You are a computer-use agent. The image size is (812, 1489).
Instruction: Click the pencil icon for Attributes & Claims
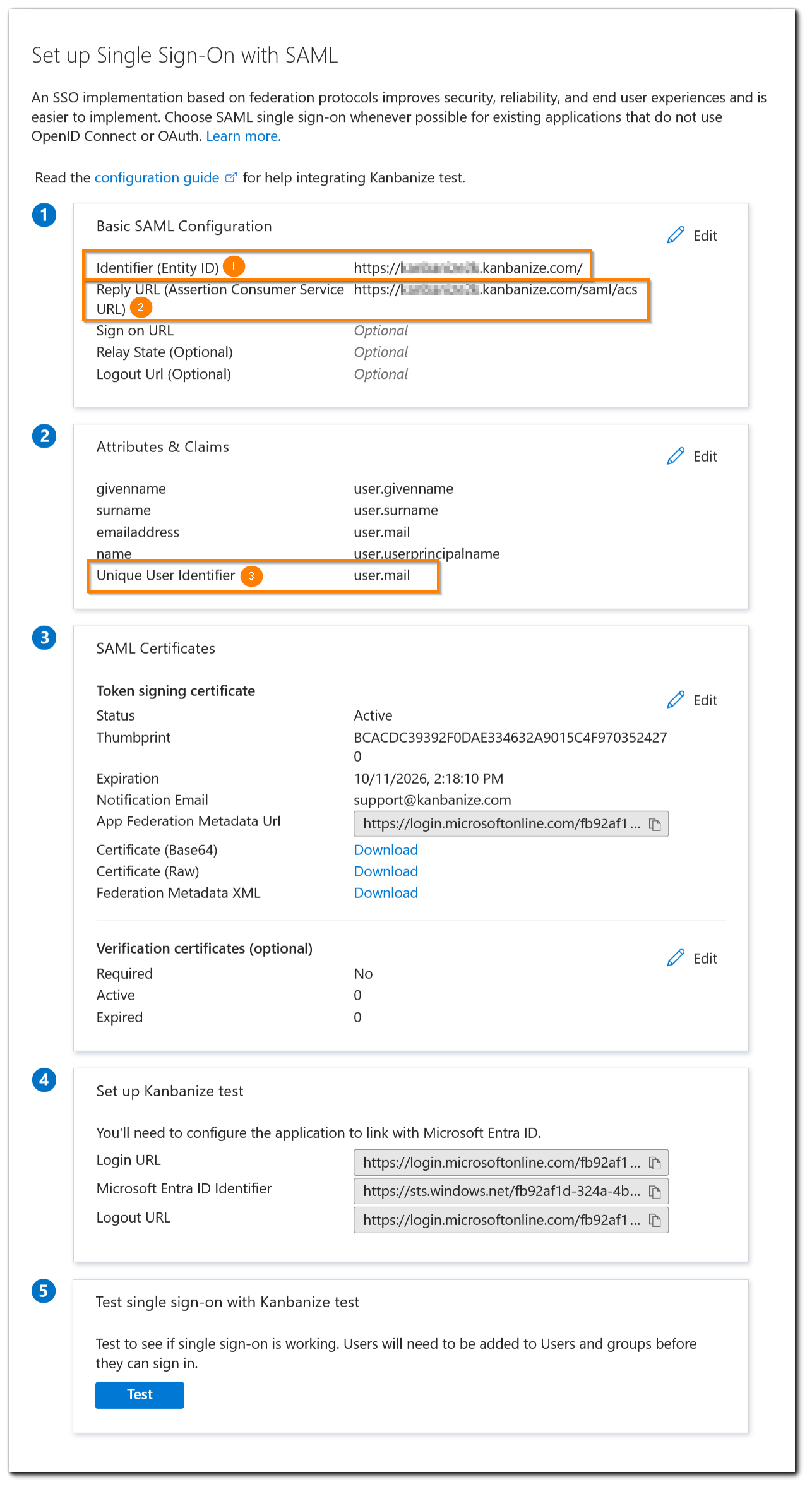click(676, 456)
